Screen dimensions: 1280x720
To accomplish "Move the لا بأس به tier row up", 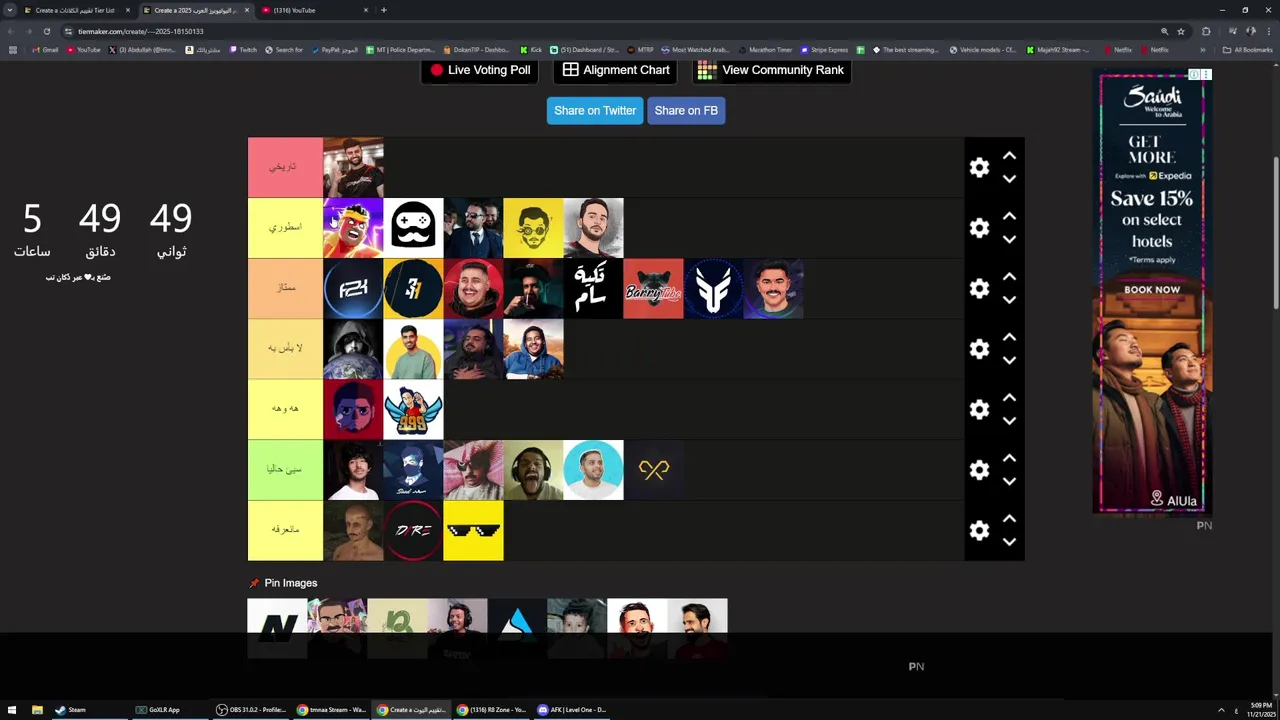I will (x=1009, y=337).
